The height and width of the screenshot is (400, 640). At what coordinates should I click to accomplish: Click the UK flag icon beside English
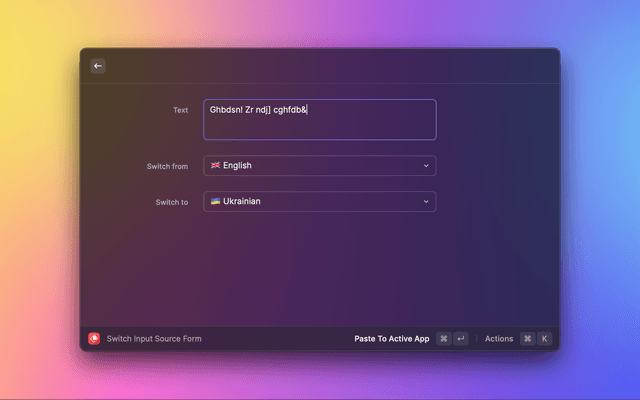click(x=215, y=166)
